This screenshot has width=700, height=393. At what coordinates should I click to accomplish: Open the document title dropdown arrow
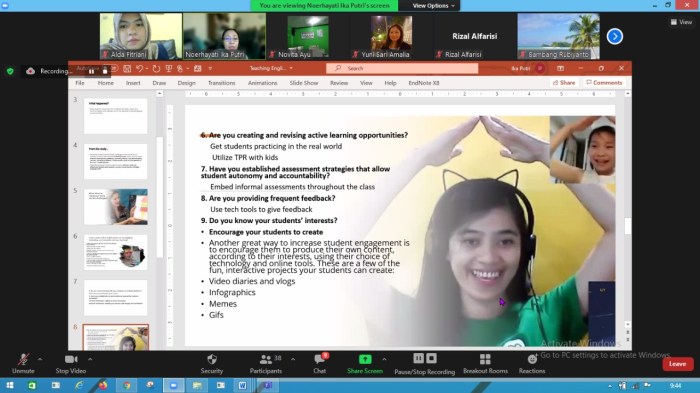point(291,68)
